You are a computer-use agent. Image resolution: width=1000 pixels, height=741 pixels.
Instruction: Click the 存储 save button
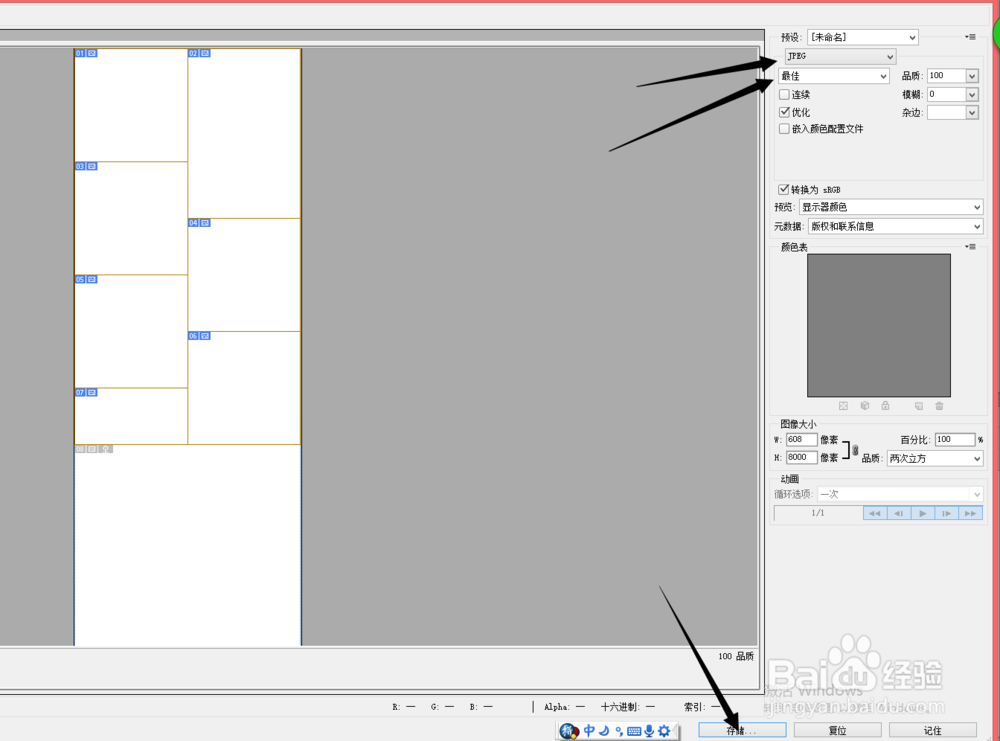tap(742, 730)
